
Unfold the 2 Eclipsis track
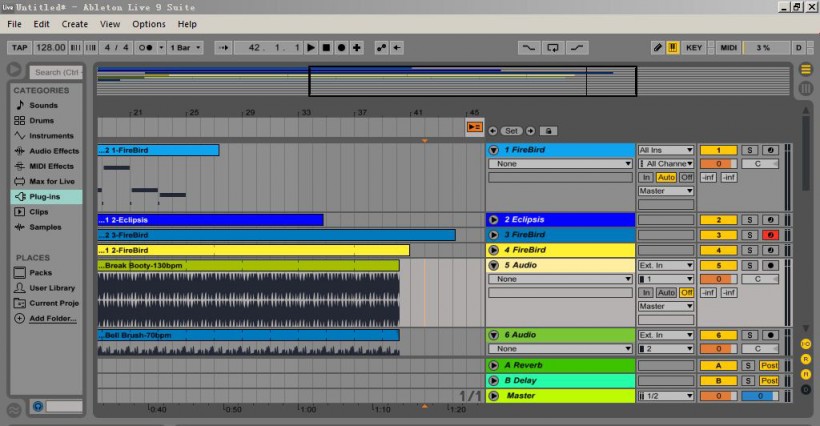[493, 220]
